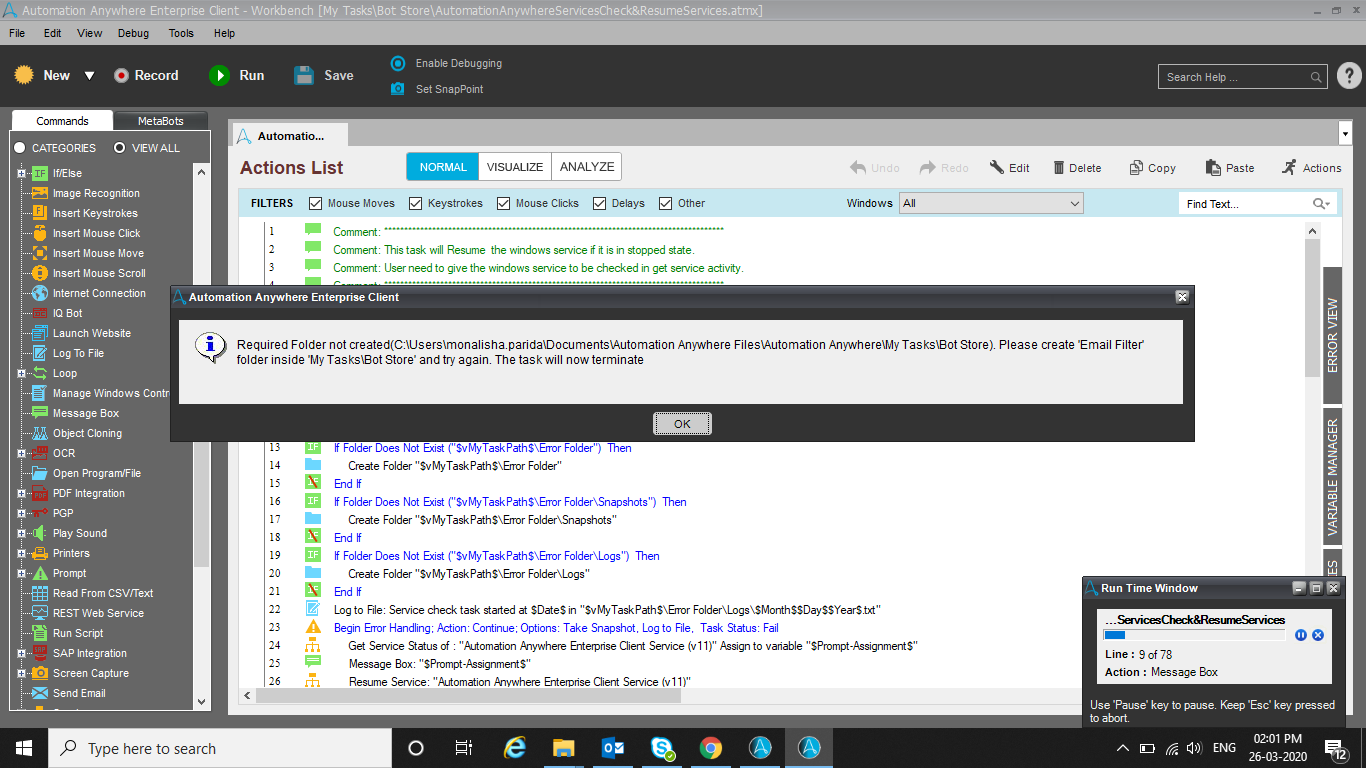Open the Edit menu

click(52, 33)
